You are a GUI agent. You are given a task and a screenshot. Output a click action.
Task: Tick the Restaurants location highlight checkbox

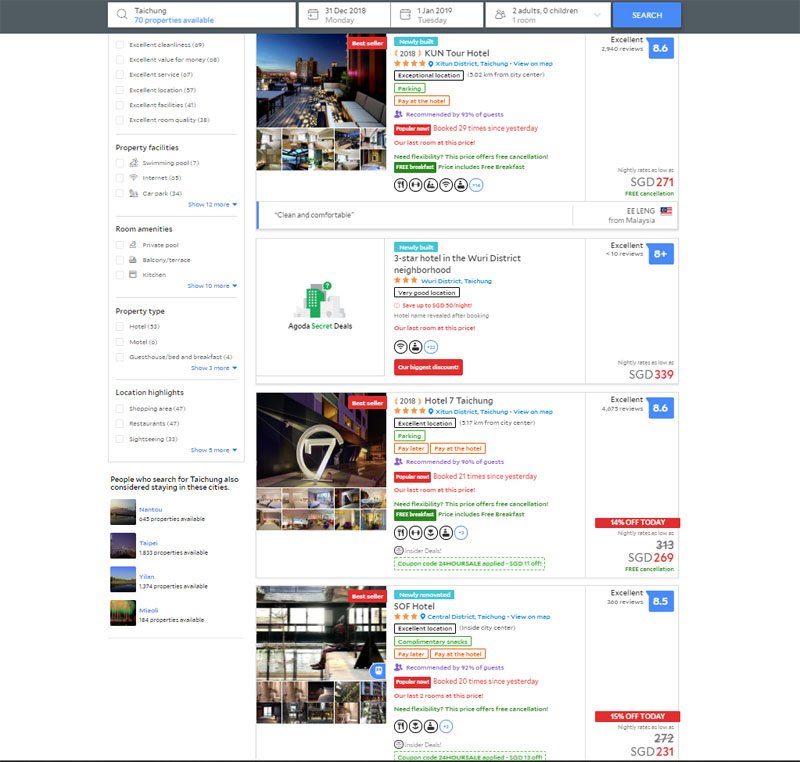tap(119, 423)
